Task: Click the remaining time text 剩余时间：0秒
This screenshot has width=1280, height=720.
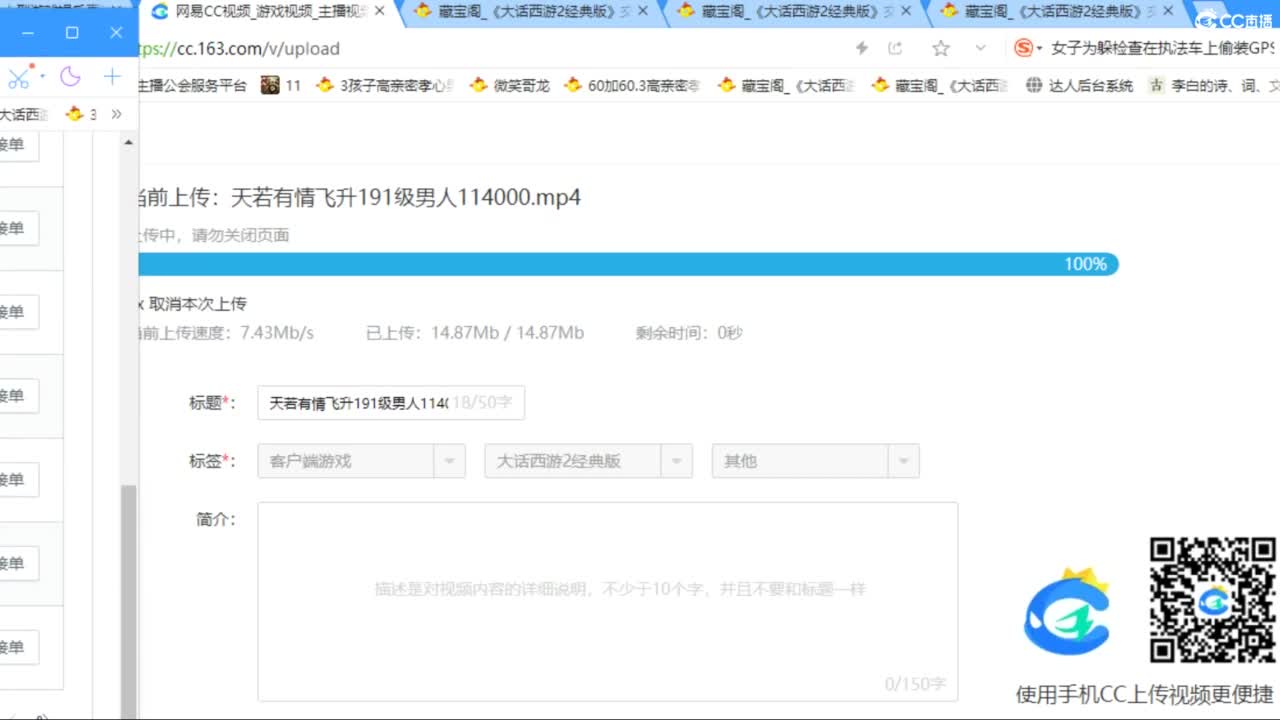Action: (689, 333)
